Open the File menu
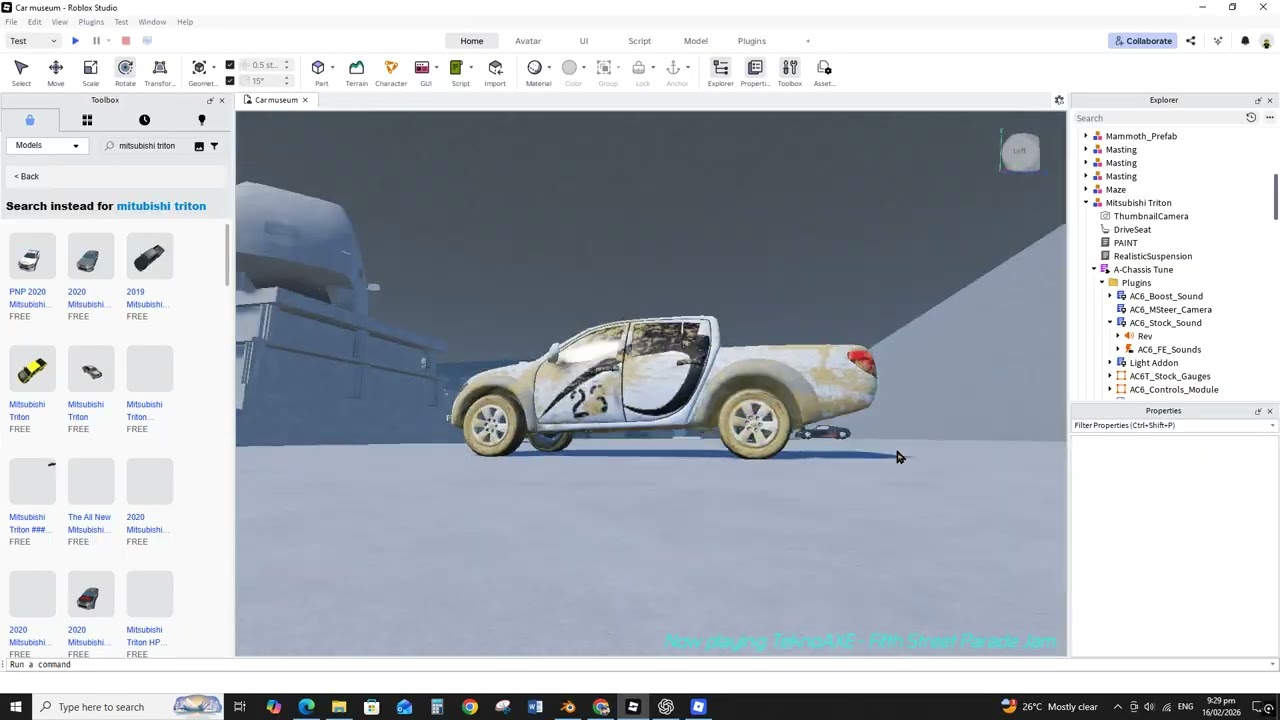This screenshot has height=720, width=1280. click(x=11, y=22)
